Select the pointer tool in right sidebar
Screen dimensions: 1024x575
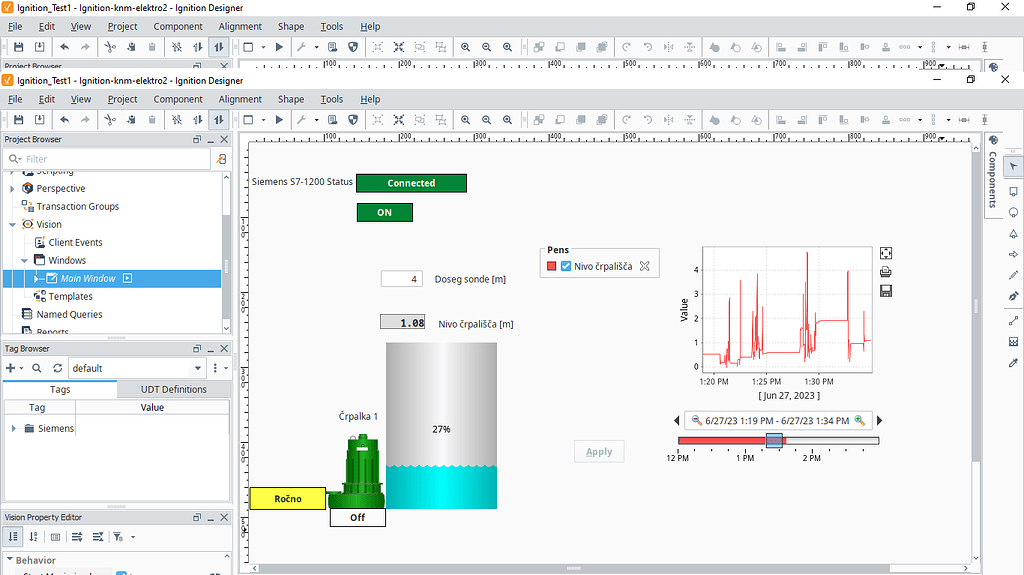point(1013,166)
